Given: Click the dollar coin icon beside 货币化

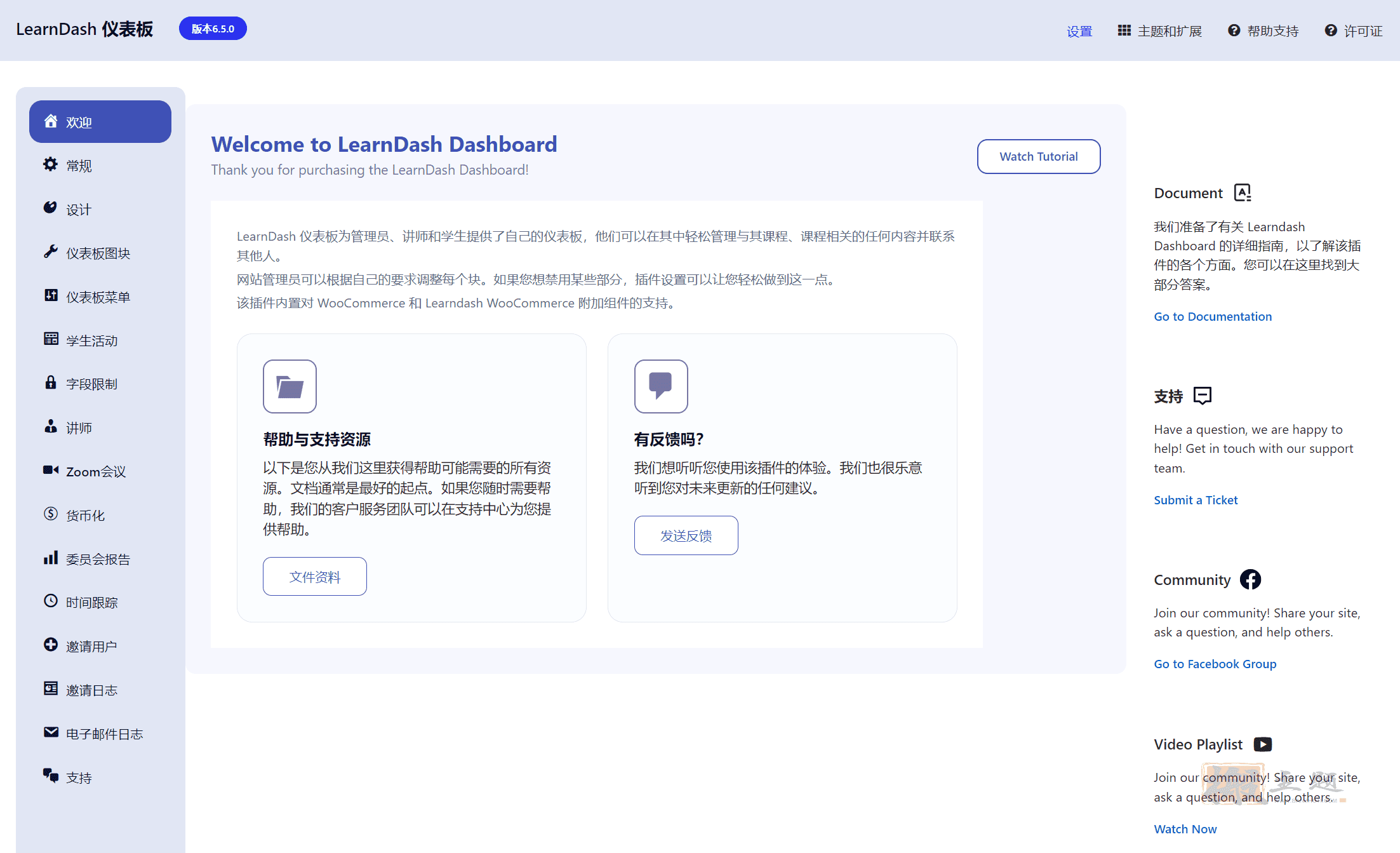Looking at the screenshot, I should click(x=51, y=514).
